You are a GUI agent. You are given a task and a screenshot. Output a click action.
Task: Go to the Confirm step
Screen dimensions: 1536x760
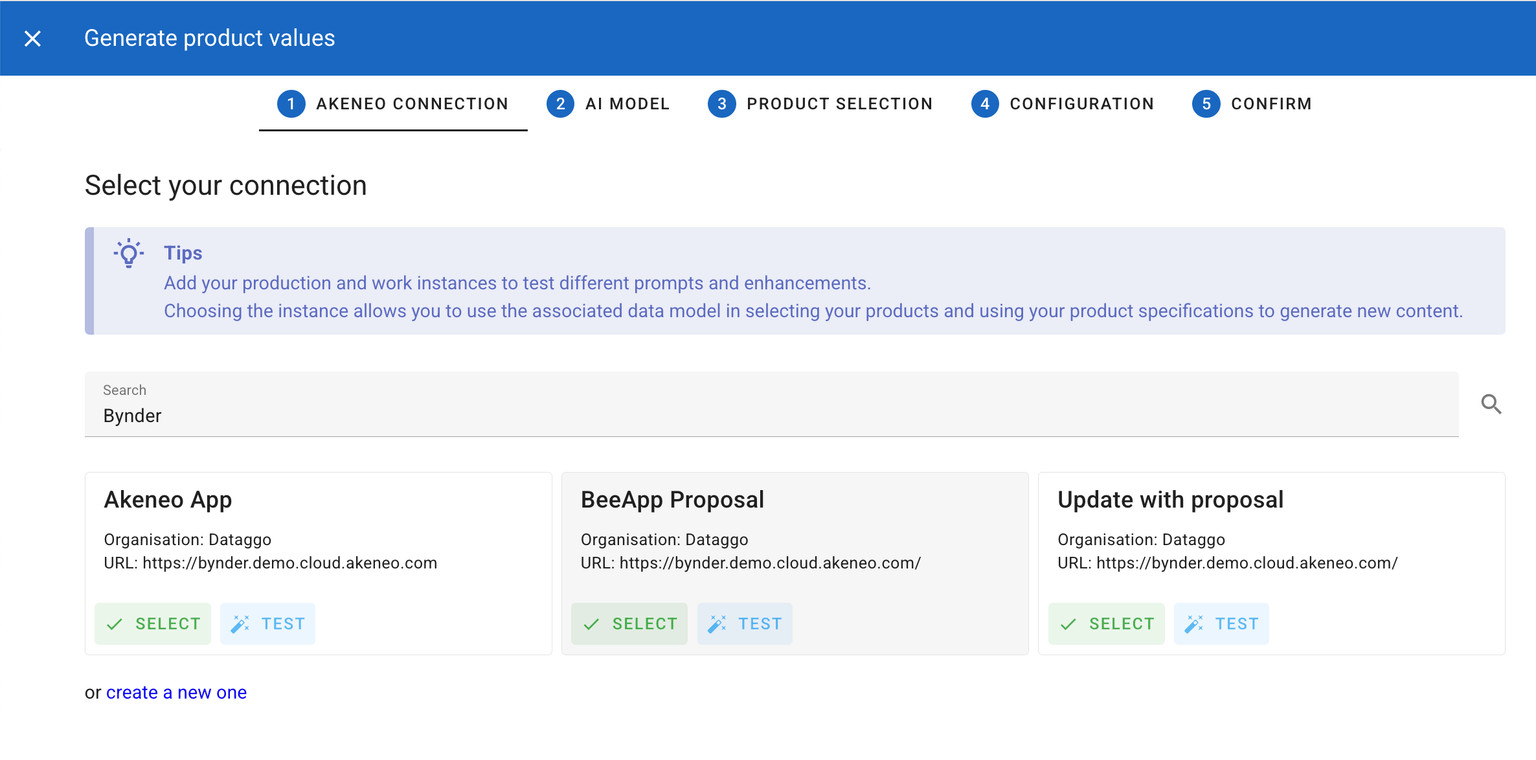1252,104
